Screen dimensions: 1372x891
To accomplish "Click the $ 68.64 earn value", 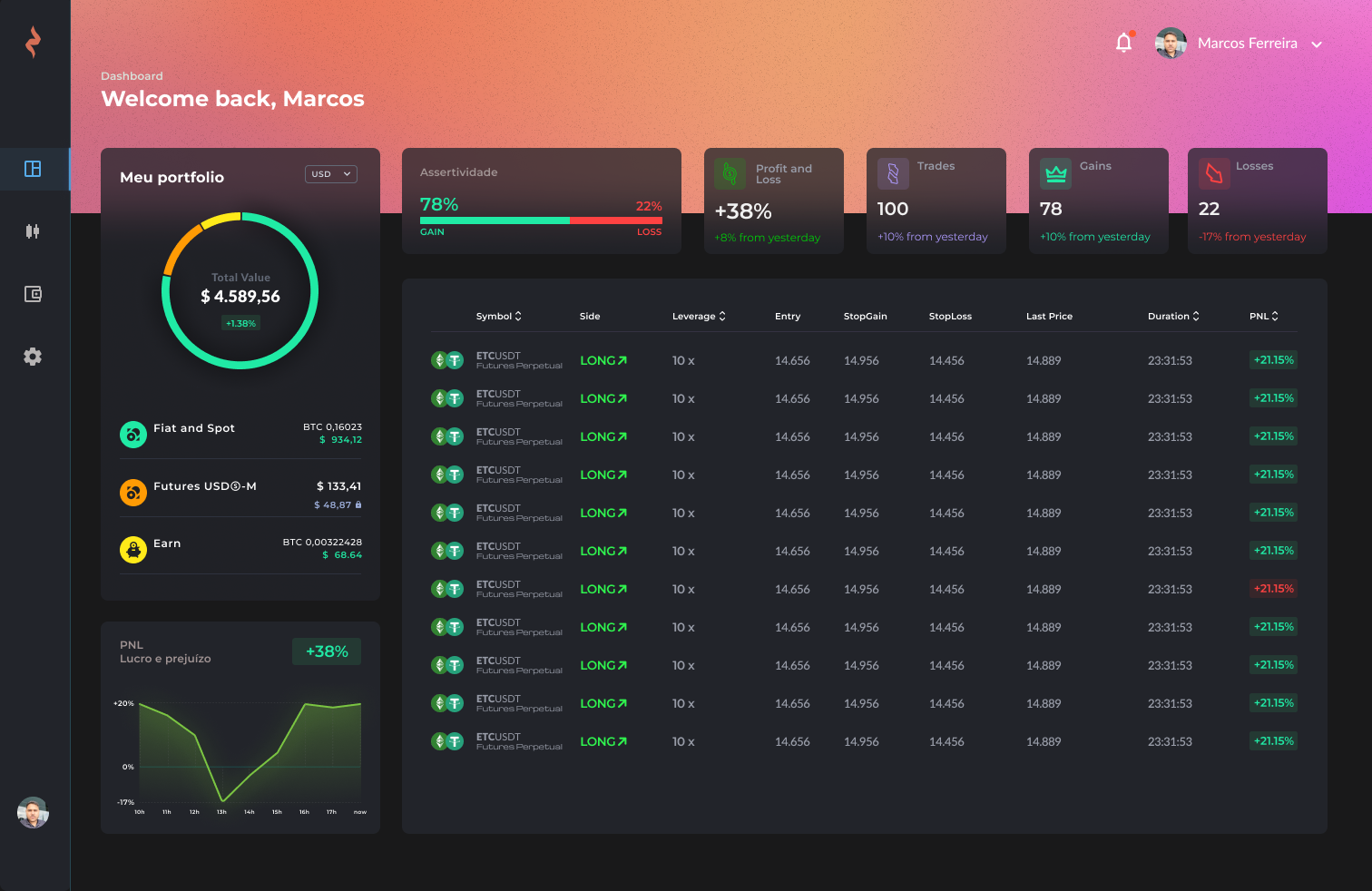I will coord(342,555).
